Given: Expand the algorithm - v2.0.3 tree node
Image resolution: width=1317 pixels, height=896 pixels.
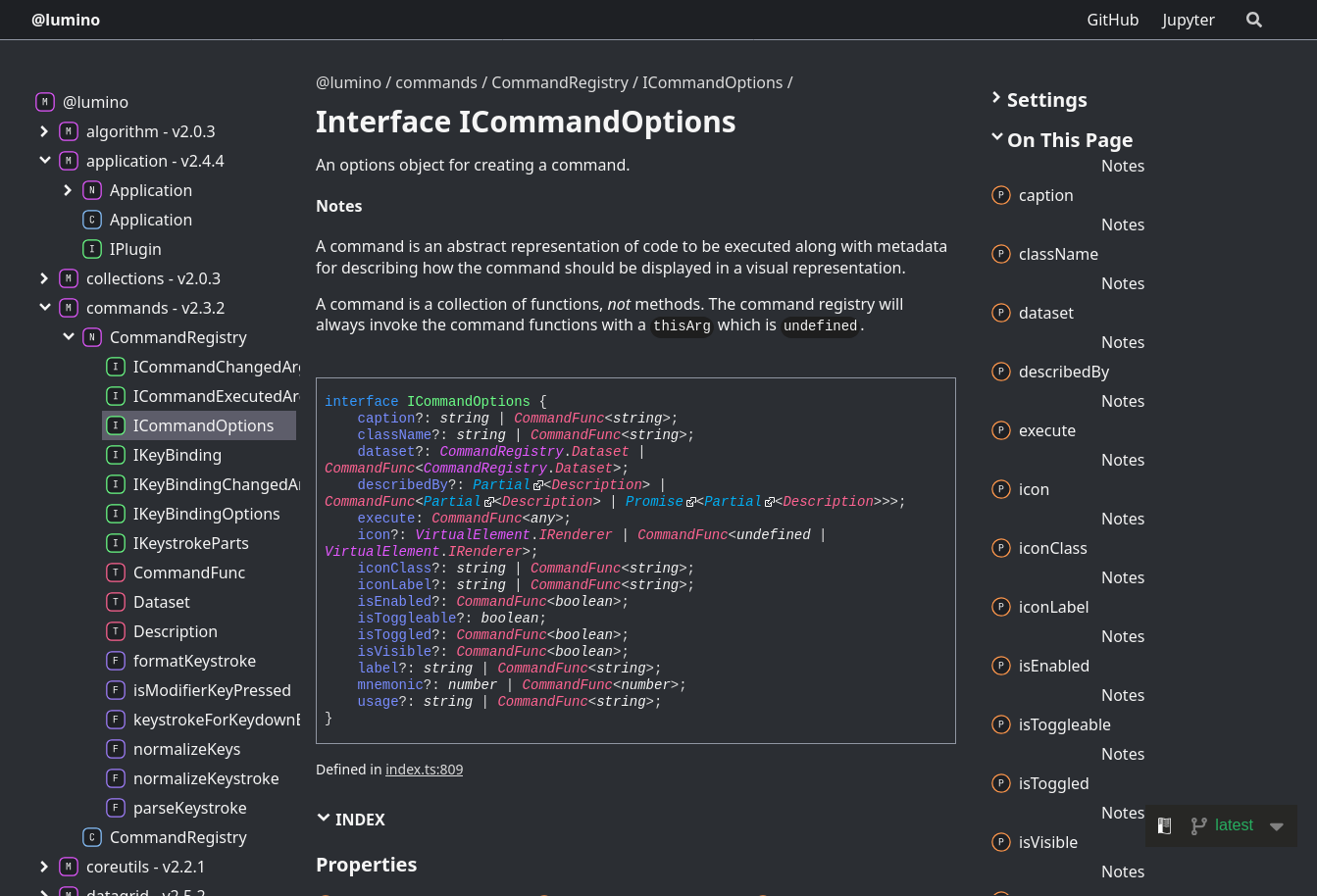Looking at the screenshot, I should click(x=44, y=131).
